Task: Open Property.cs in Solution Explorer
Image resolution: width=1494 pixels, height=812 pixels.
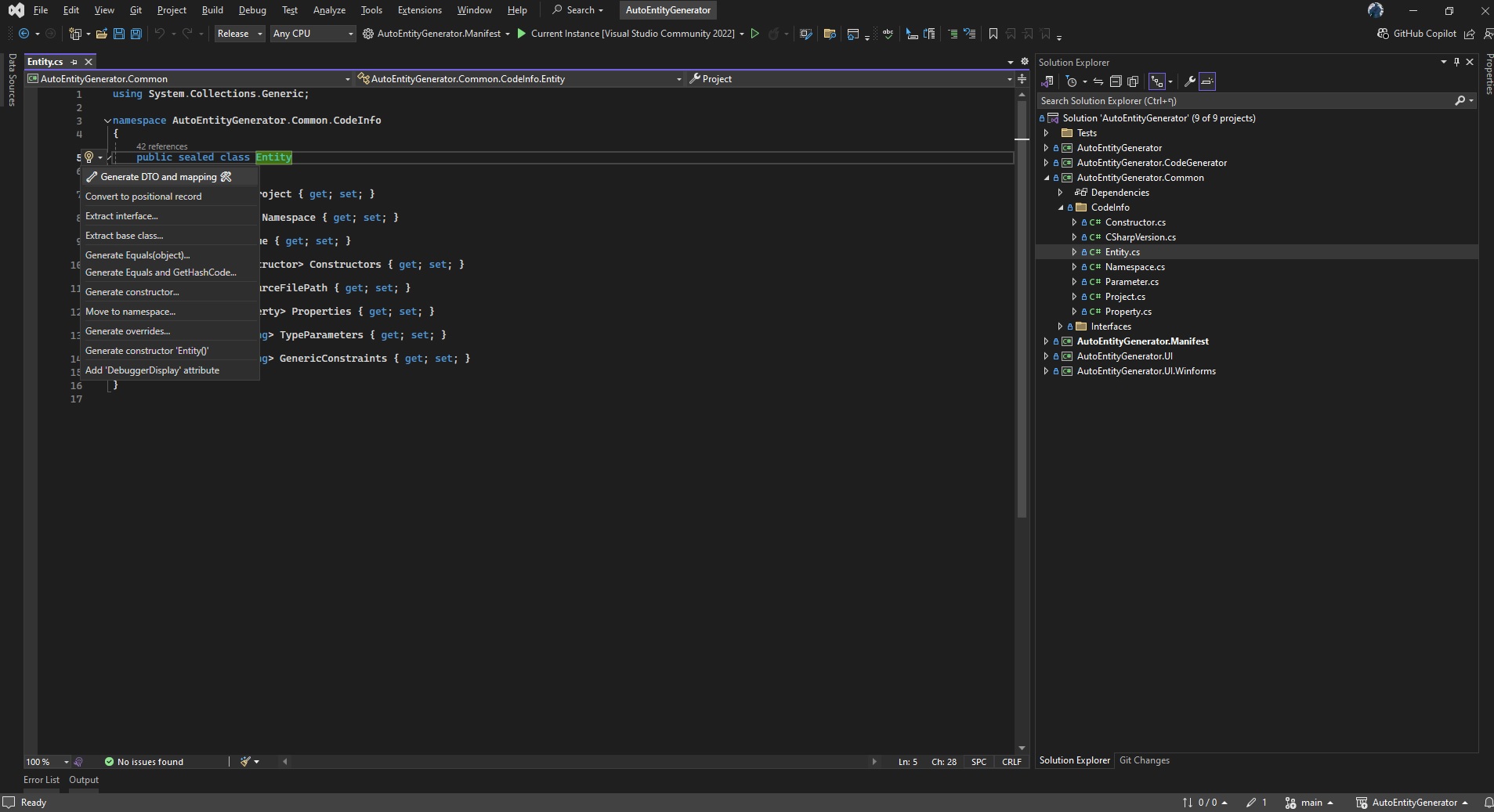Action: pyautogui.click(x=1128, y=312)
